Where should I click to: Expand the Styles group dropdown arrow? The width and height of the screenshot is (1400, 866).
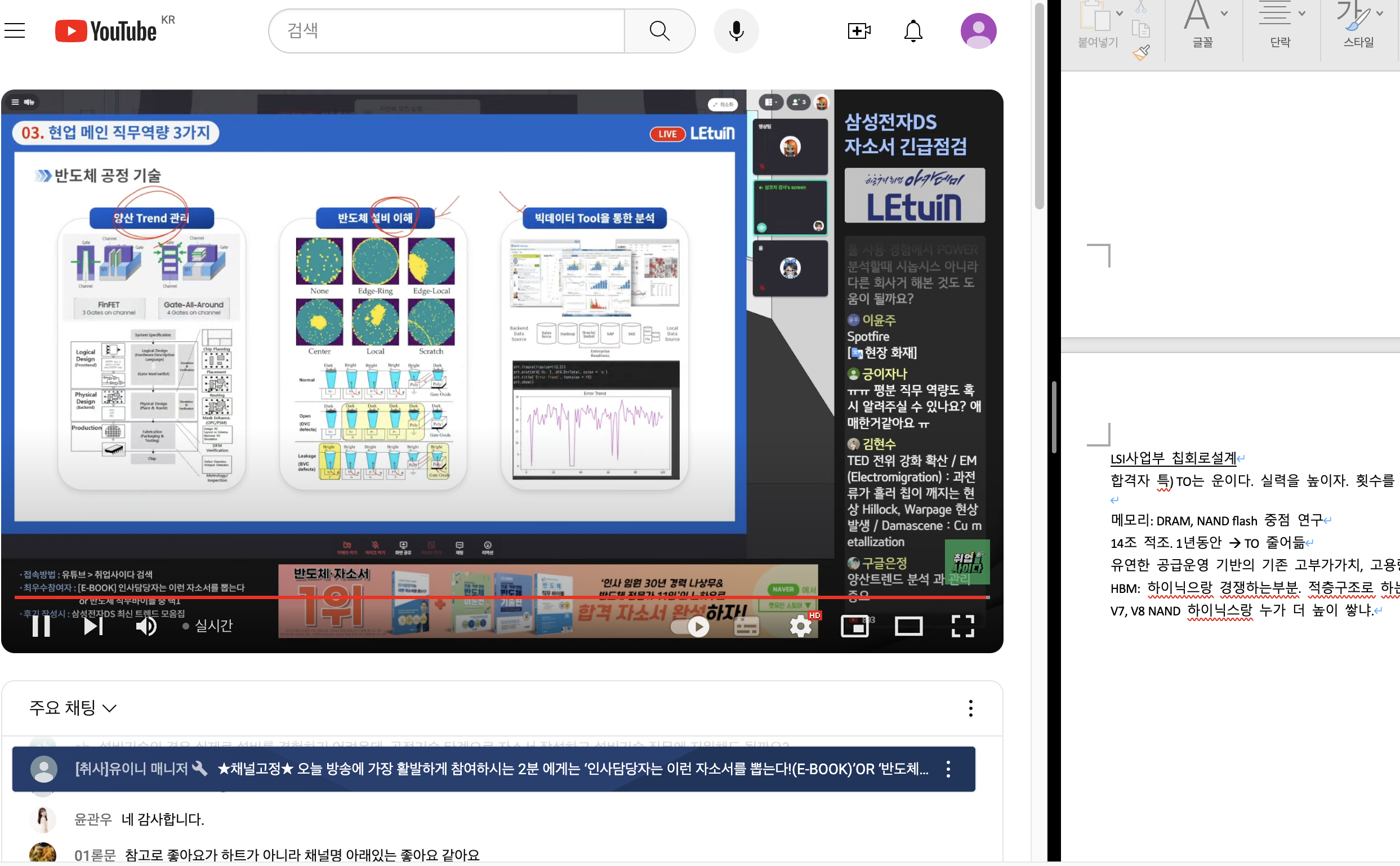click(x=1380, y=13)
